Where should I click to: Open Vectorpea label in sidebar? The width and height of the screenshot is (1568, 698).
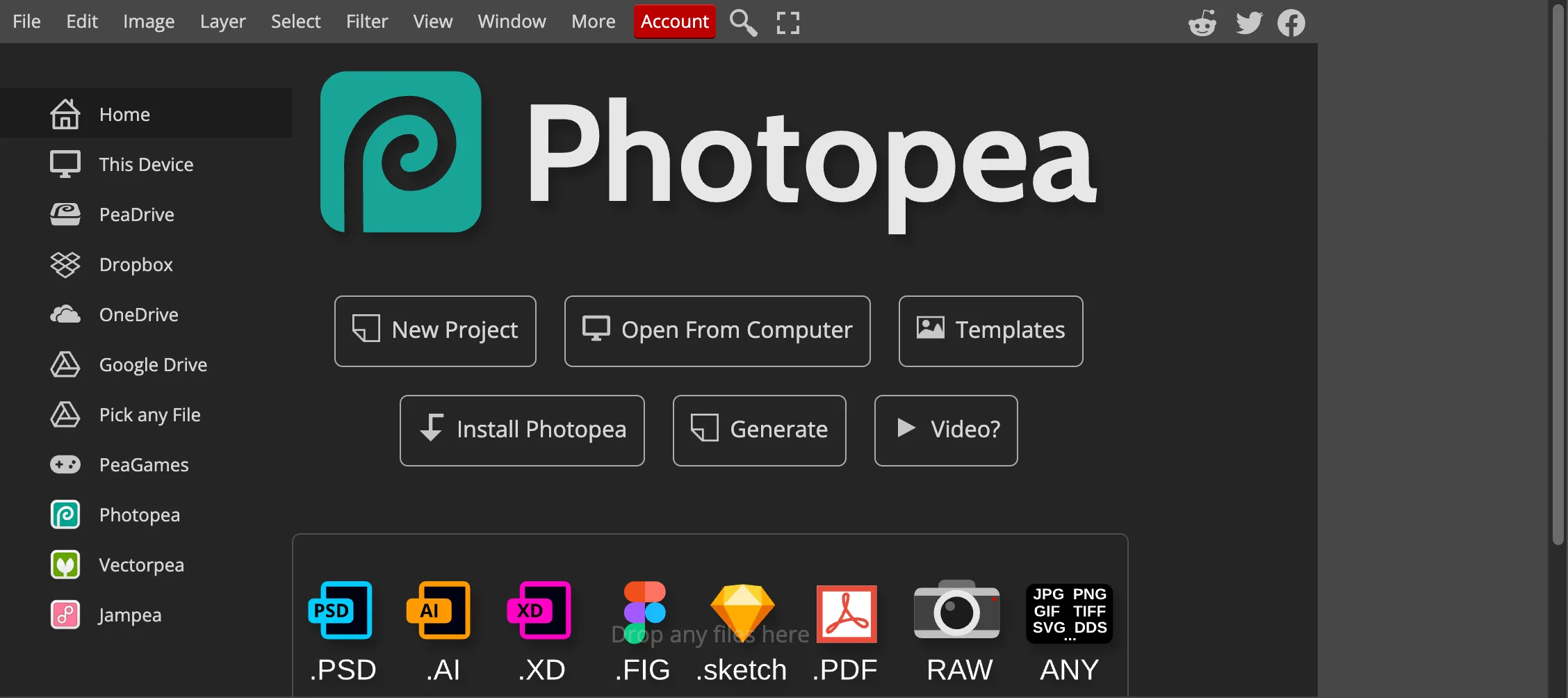142,565
